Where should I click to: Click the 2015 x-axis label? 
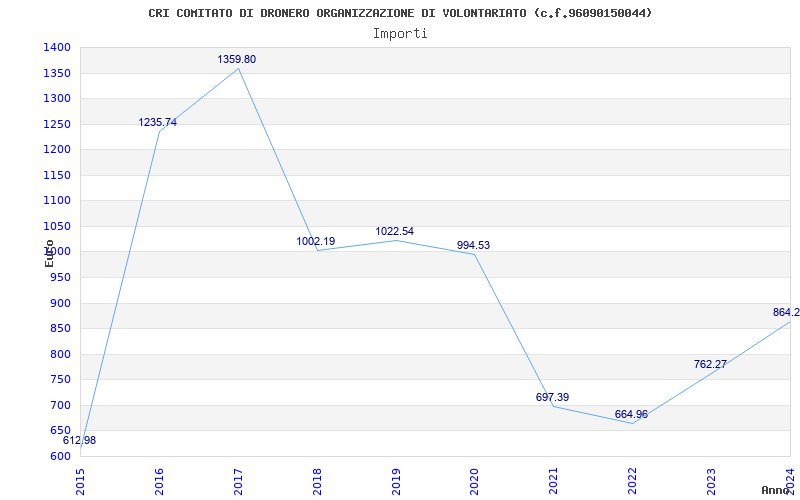click(80, 481)
